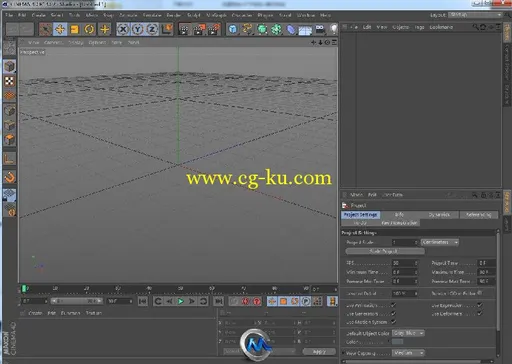Open the View Clipping Medium dropdown
Image resolution: width=512 pixels, height=364 pixels.
coord(408,353)
